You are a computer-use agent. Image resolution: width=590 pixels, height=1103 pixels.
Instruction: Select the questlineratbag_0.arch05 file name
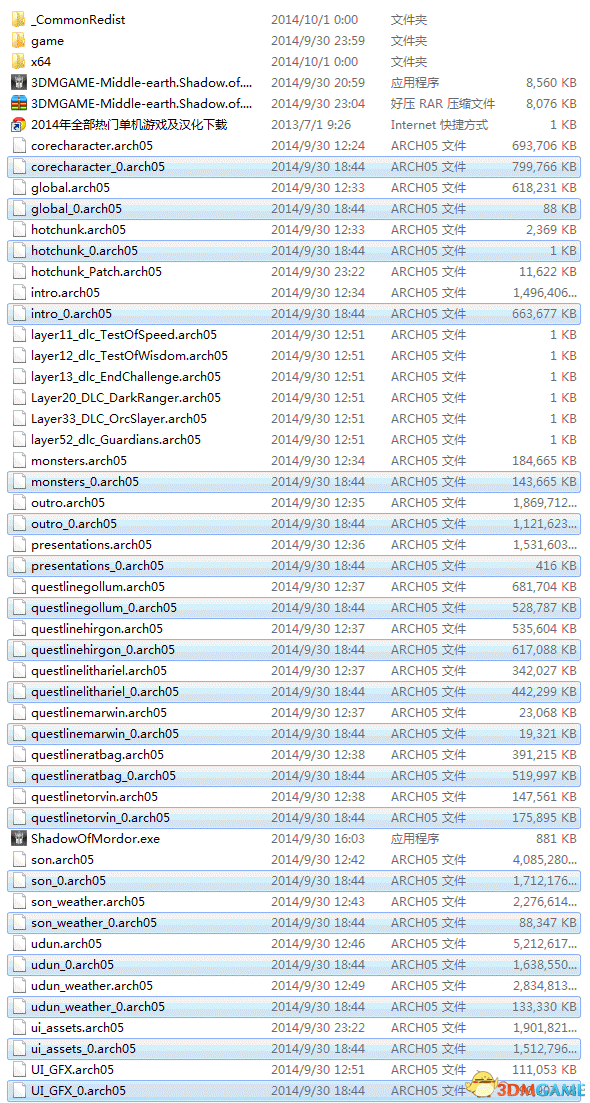click(103, 776)
